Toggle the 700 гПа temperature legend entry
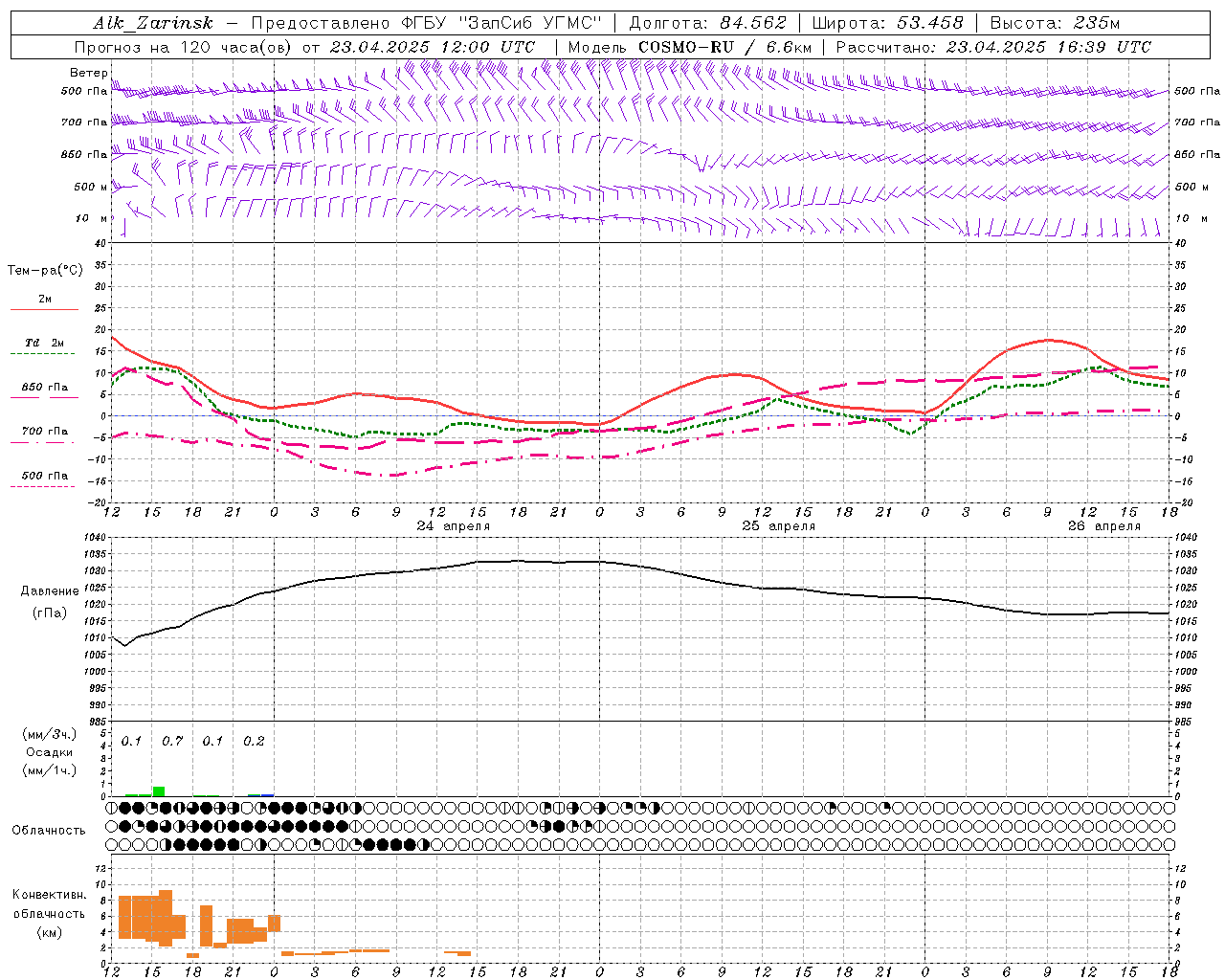 coord(45,432)
